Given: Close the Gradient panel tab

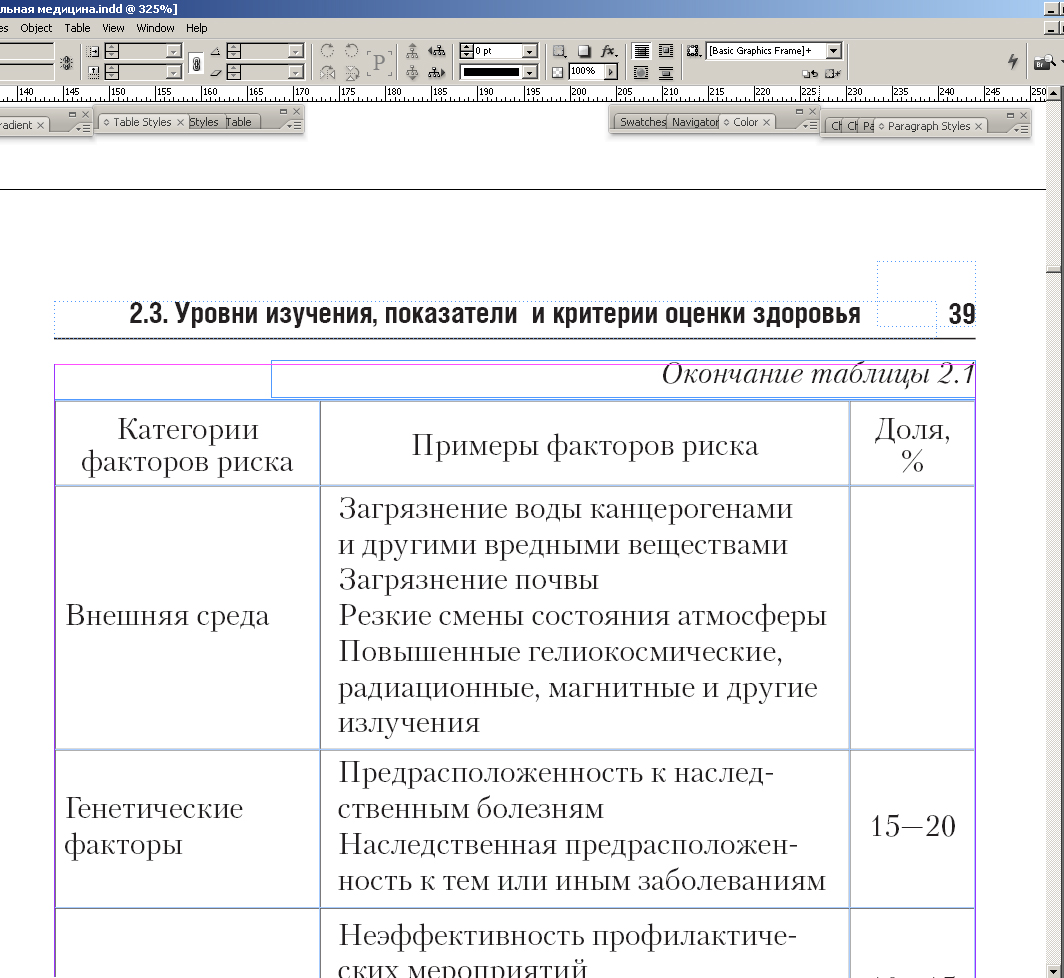Looking at the screenshot, I should point(41,125).
